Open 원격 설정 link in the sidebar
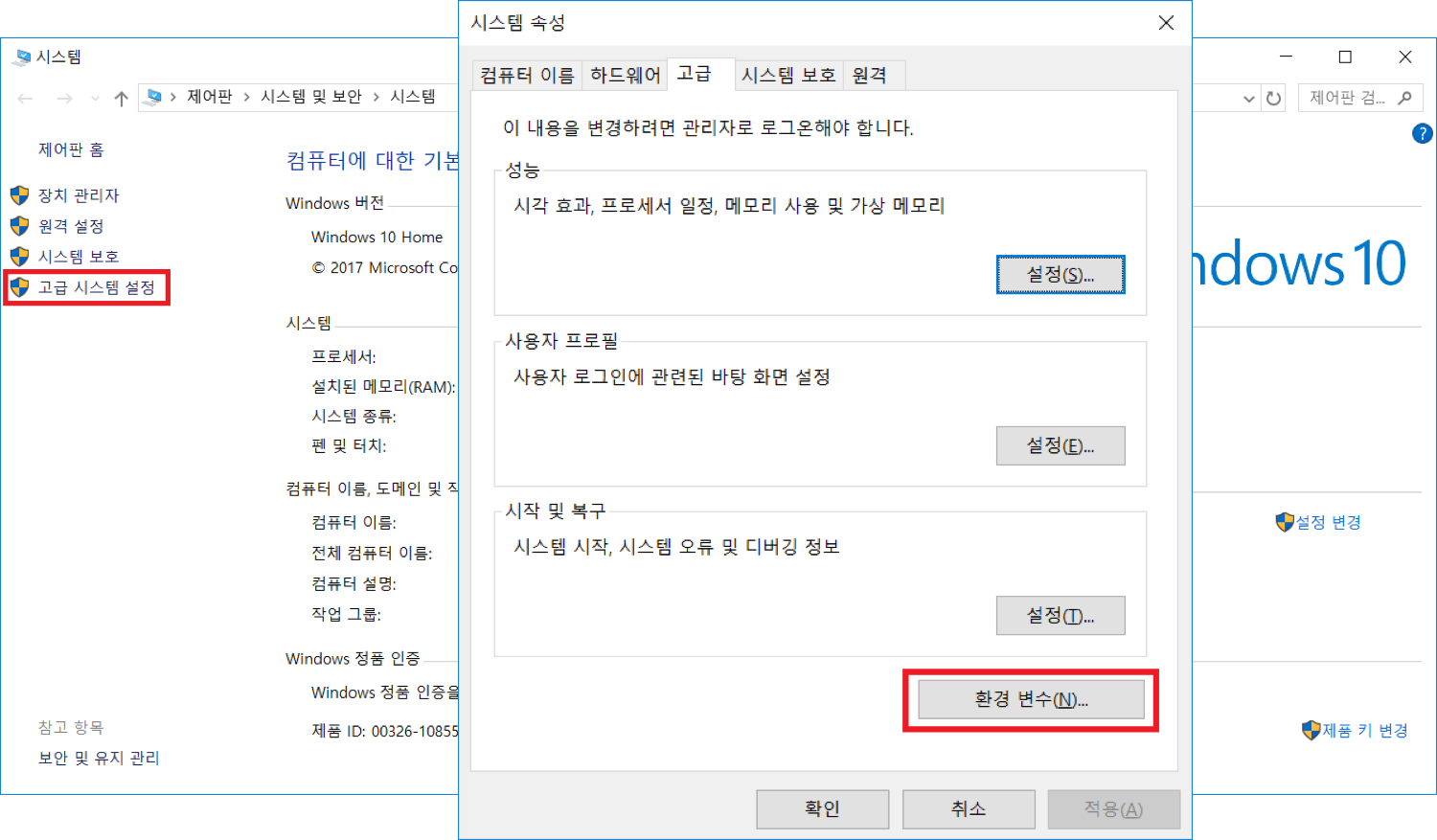 71,226
